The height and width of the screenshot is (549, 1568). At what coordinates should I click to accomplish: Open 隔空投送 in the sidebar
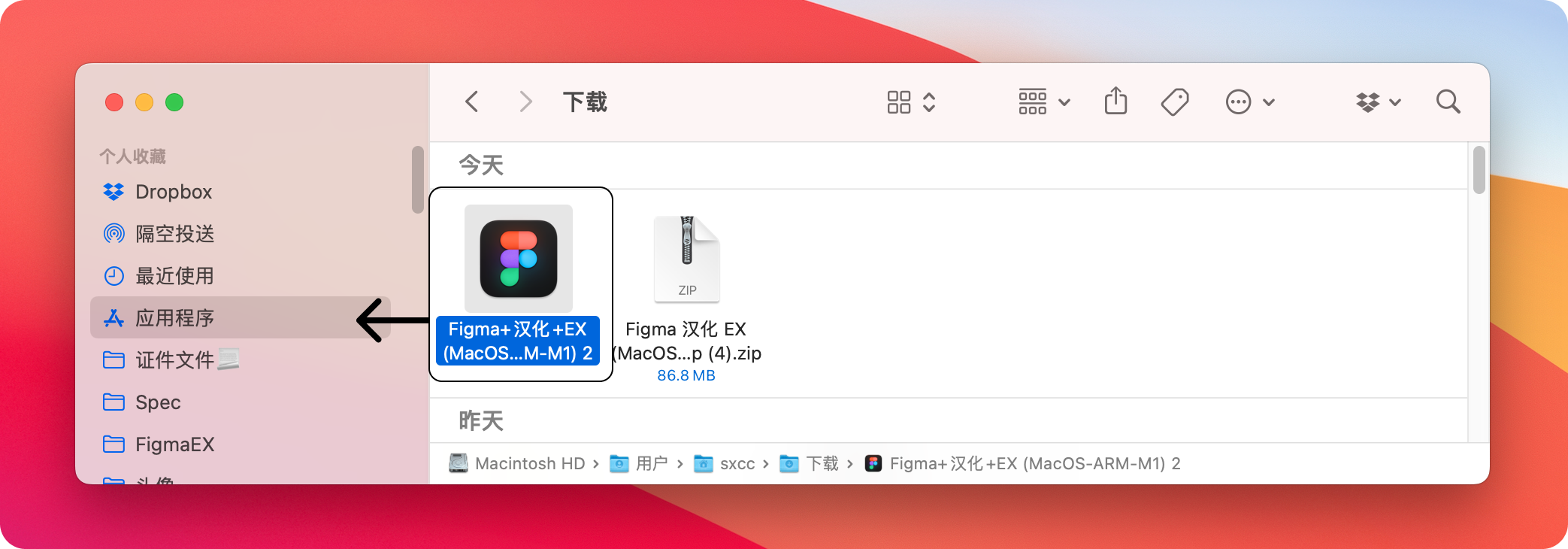tap(241, 234)
